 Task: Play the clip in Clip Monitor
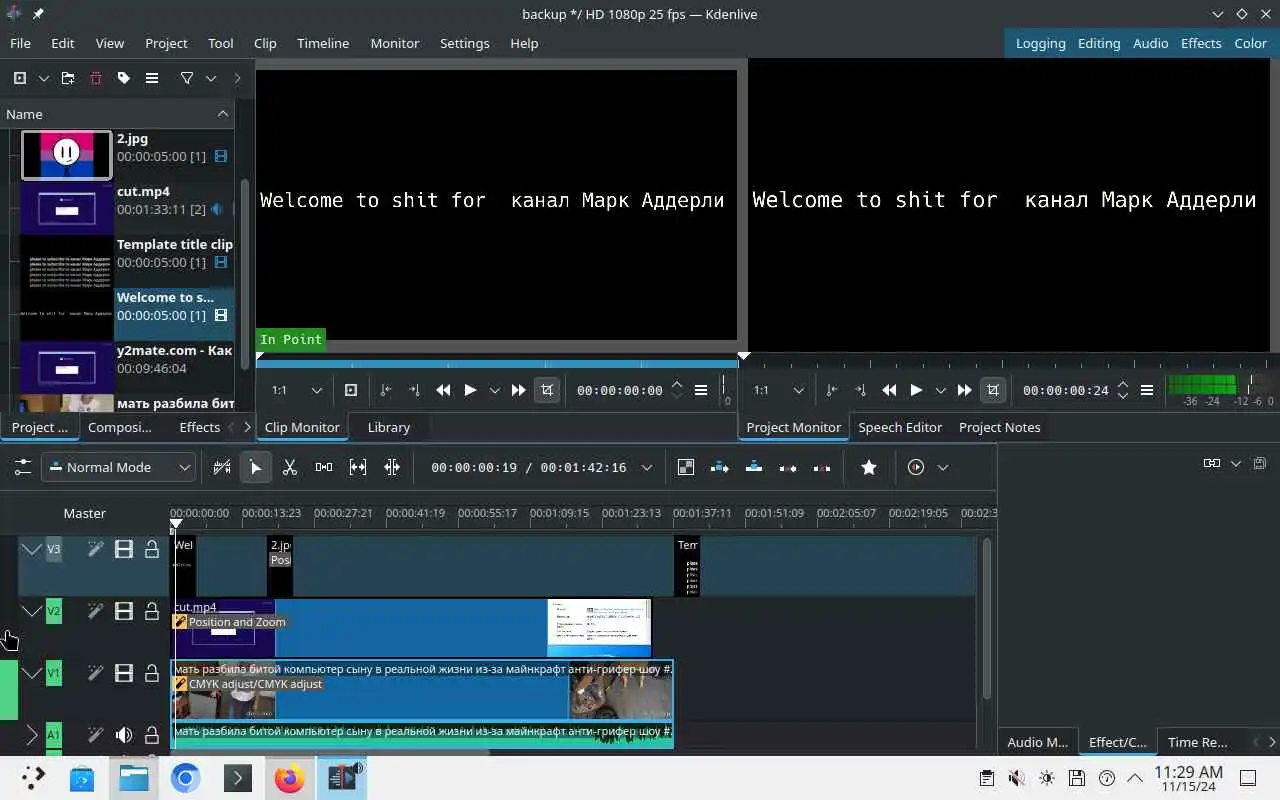470,390
